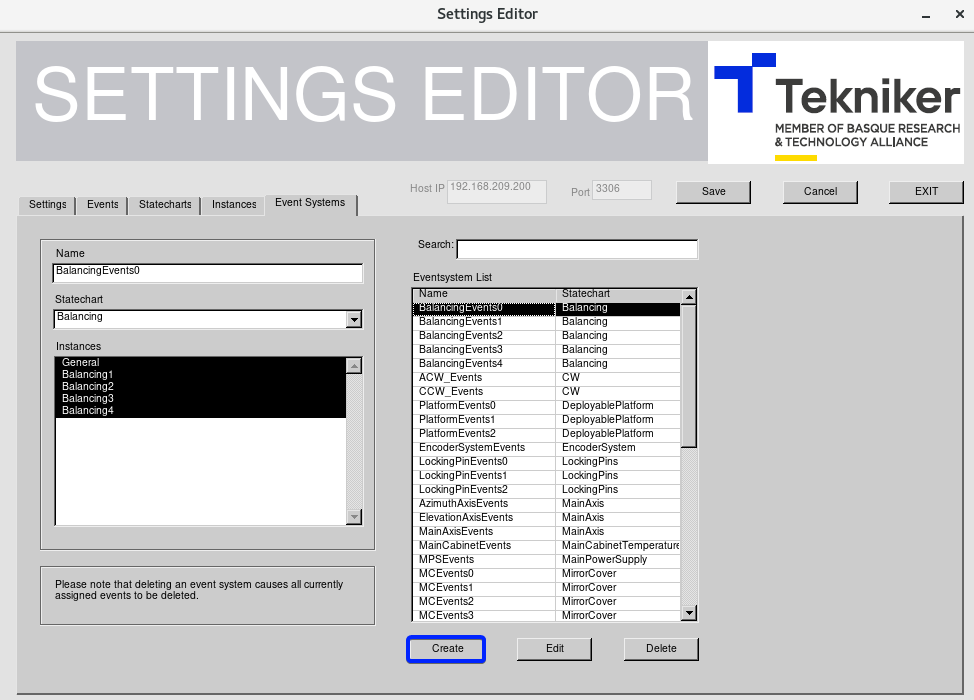This screenshot has height=700, width=974.
Task: Select the MCEvents1 row
Action: coord(547,588)
